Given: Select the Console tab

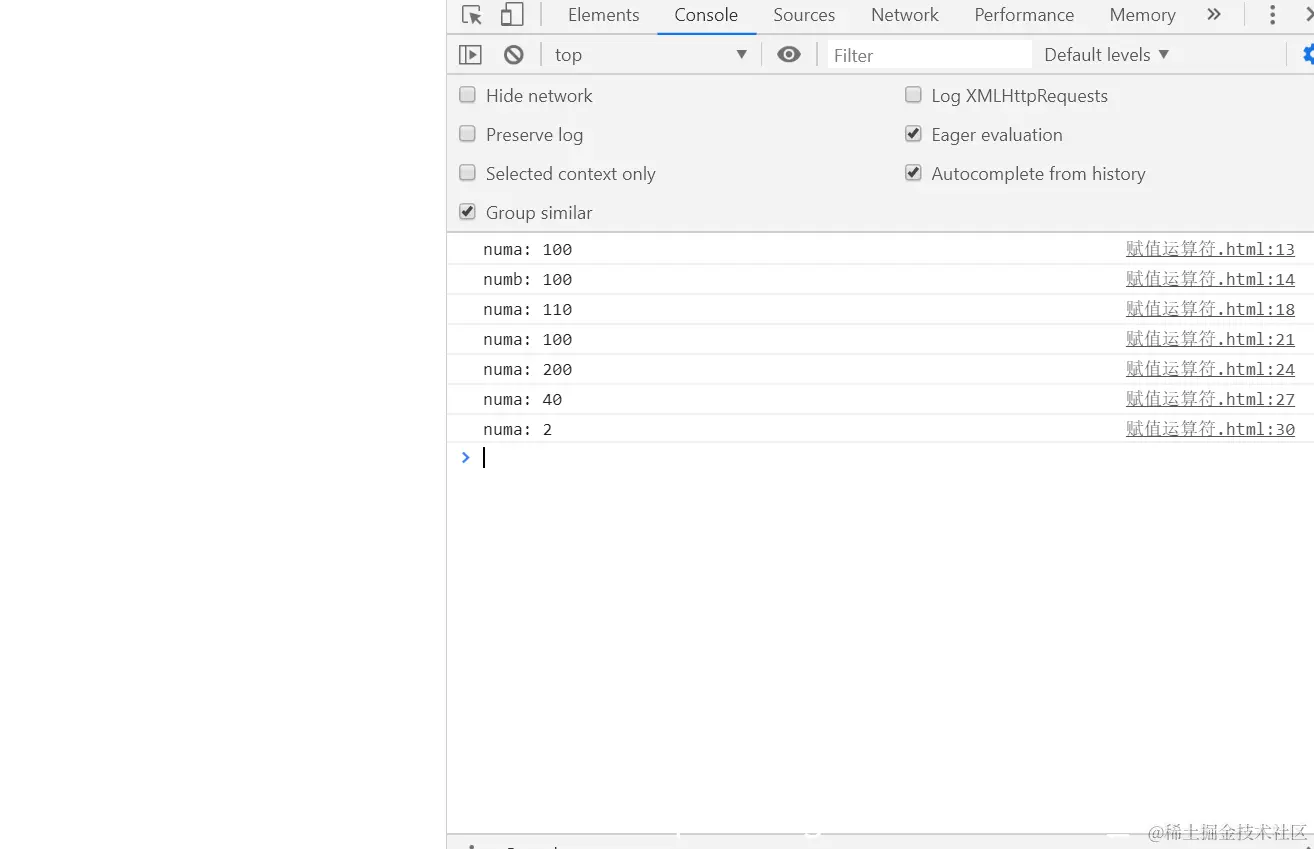Looking at the screenshot, I should tap(706, 15).
